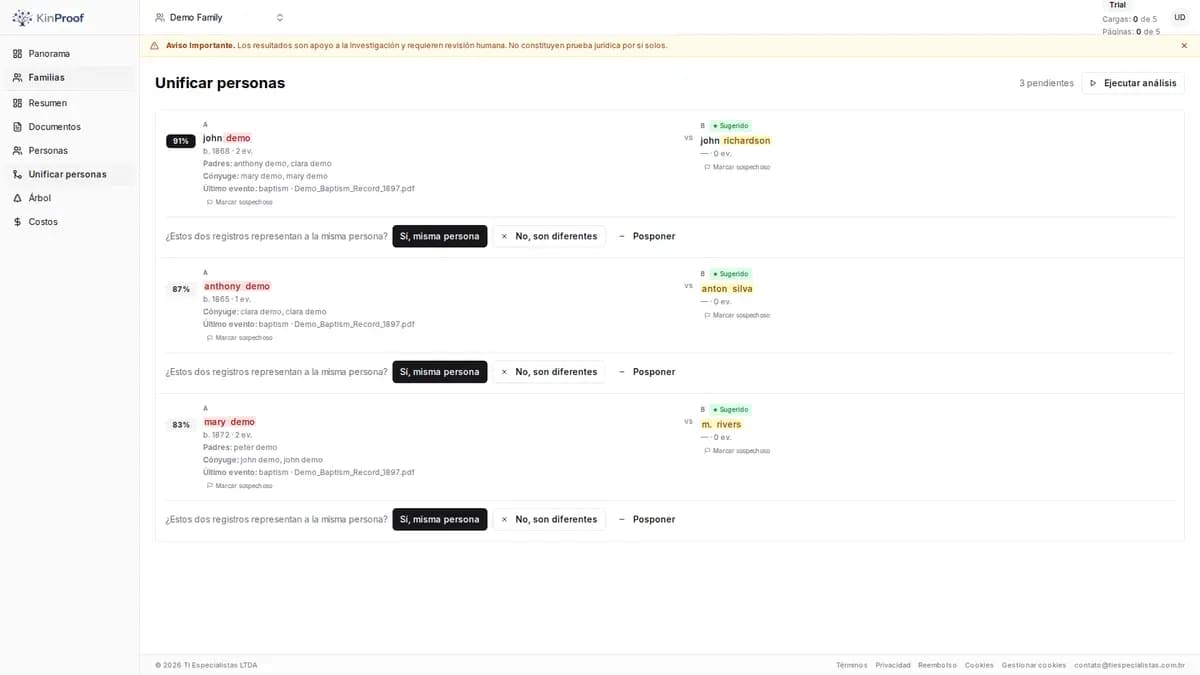Open Personas in the sidebar
Screen dimensions: 1200x675
coord(70,150)
